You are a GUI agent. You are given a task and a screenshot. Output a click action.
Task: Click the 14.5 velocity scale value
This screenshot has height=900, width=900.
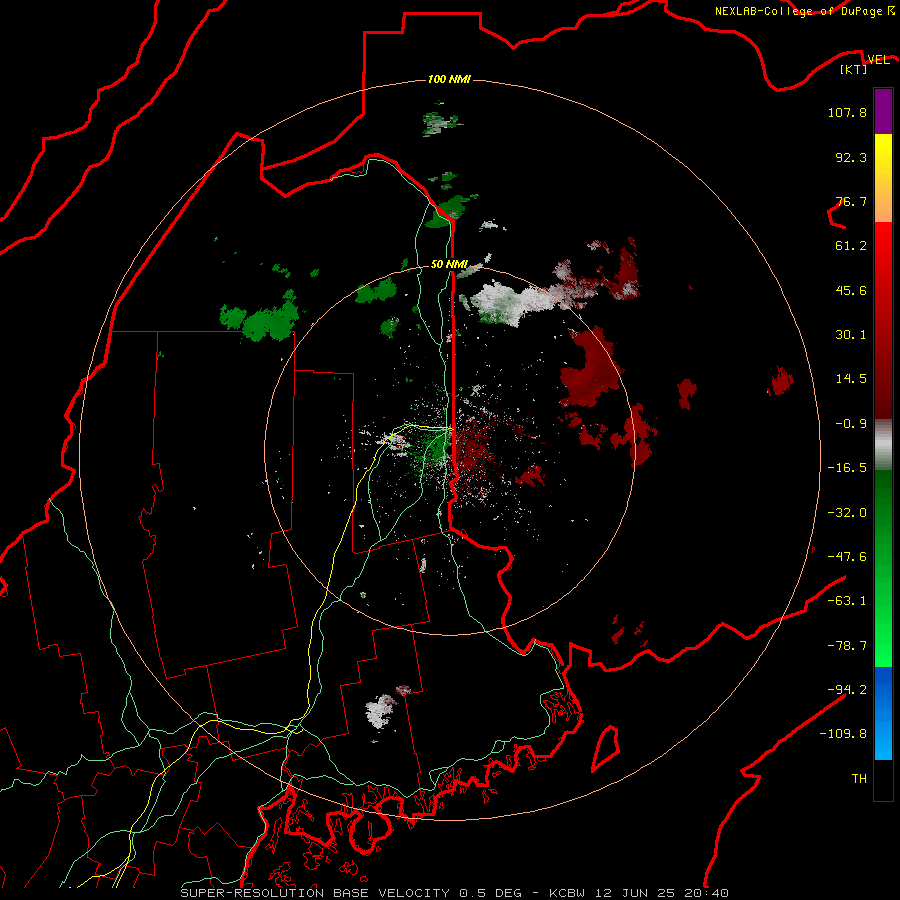click(x=851, y=379)
